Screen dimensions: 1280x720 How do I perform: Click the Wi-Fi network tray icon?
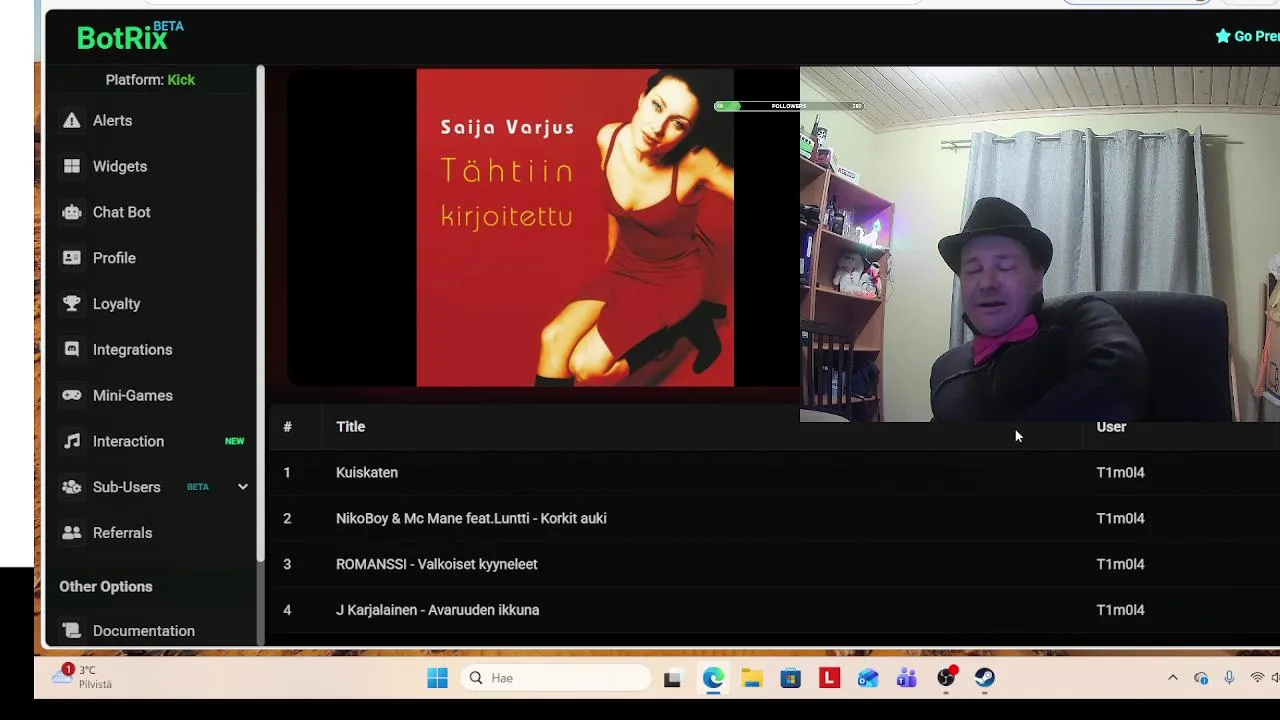(1257, 678)
